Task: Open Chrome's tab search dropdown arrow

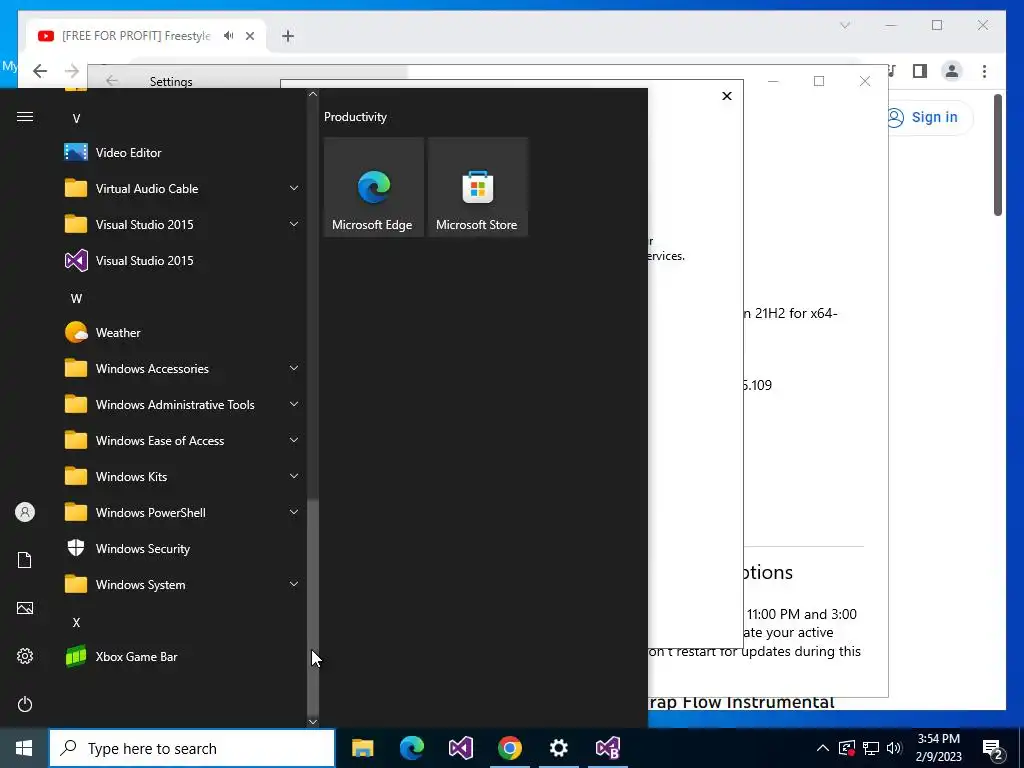Action: [x=844, y=25]
